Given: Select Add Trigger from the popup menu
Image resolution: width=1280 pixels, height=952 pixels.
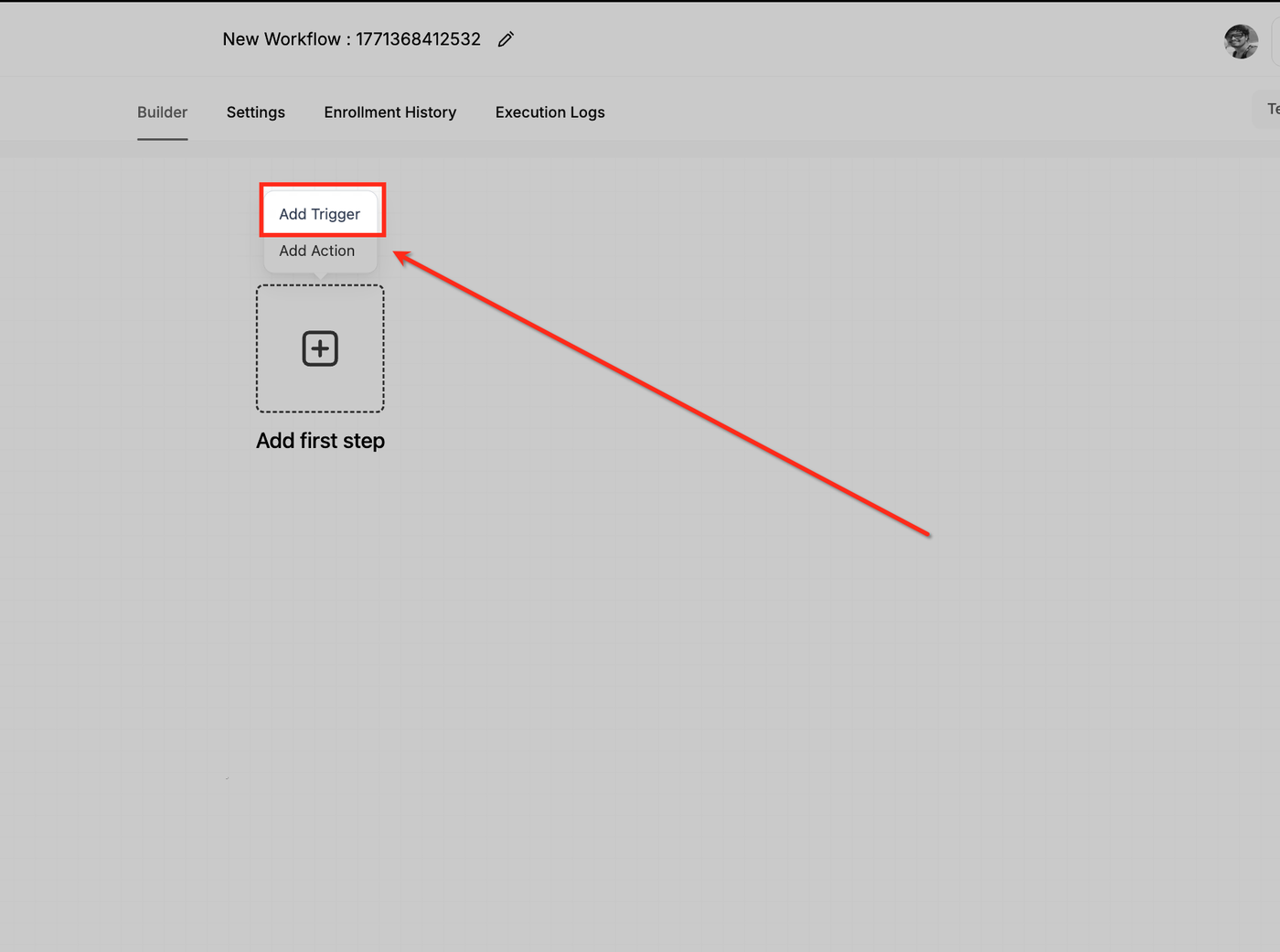Looking at the screenshot, I should 320,214.
